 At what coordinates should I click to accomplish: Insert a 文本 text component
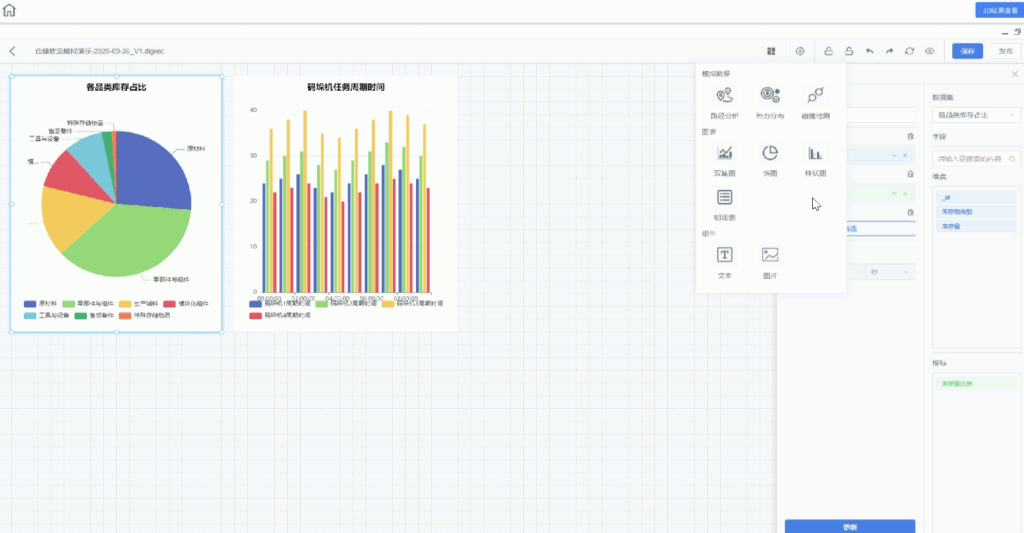pyautogui.click(x=724, y=263)
